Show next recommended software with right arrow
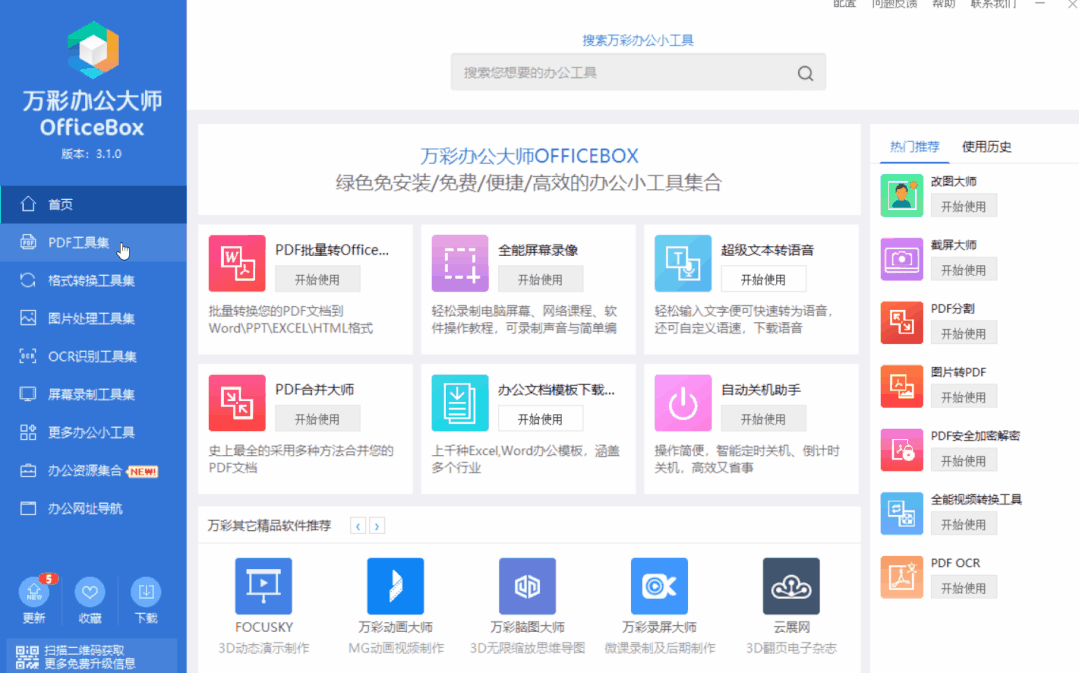Screen dimensions: 1079x673 point(377,526)
